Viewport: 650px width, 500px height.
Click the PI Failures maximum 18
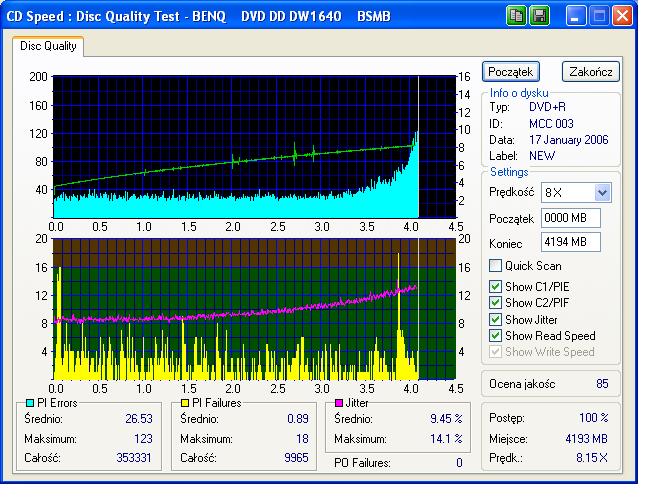(302, 439)
